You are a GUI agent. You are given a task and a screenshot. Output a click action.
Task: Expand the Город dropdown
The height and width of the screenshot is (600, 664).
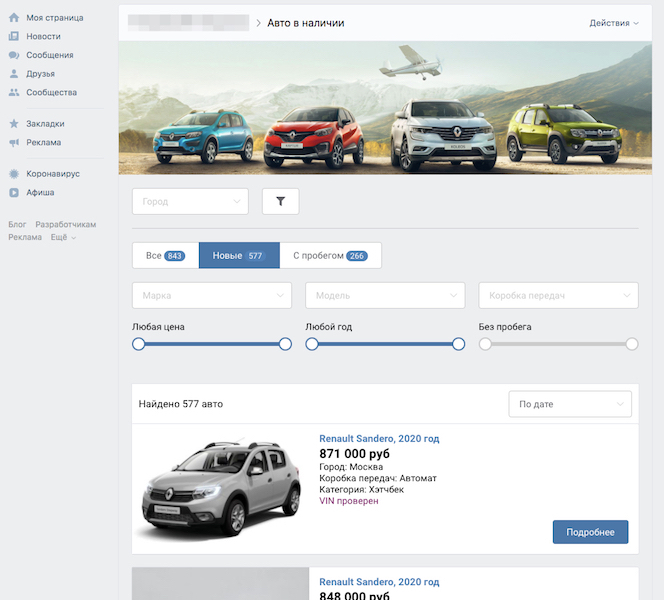pos(190,201)
